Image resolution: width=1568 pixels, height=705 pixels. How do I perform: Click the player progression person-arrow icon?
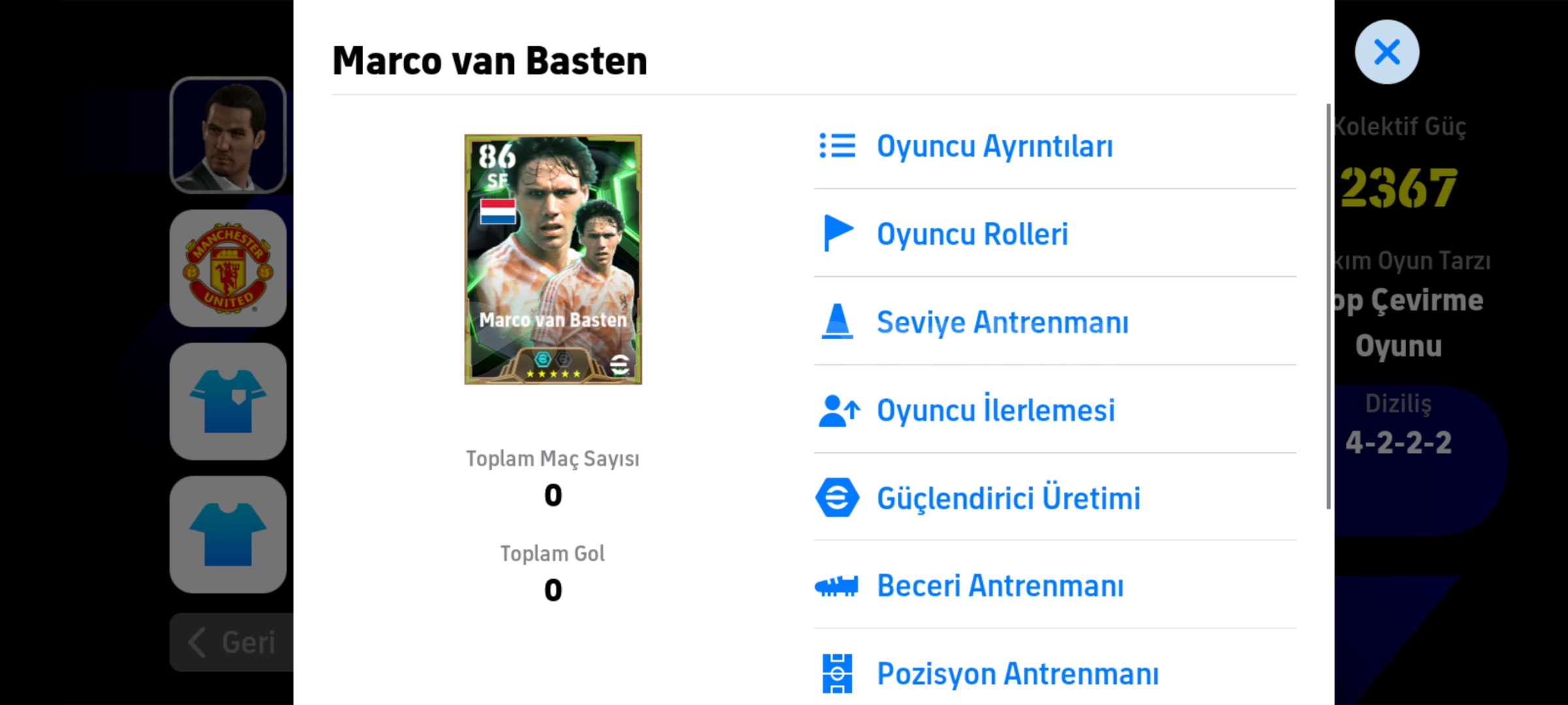tap(839, 411)
